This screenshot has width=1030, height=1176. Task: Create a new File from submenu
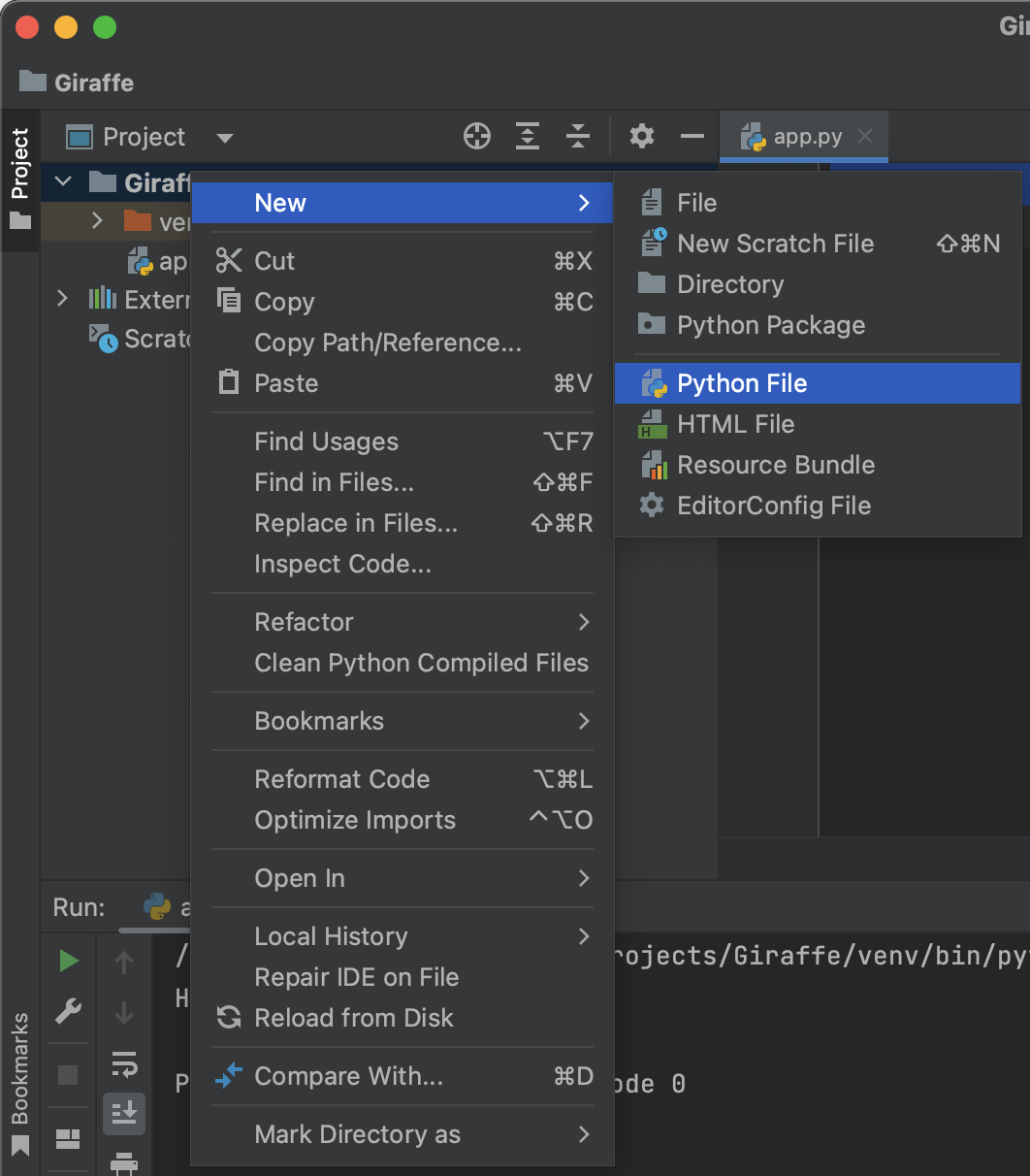click(818, 203)
